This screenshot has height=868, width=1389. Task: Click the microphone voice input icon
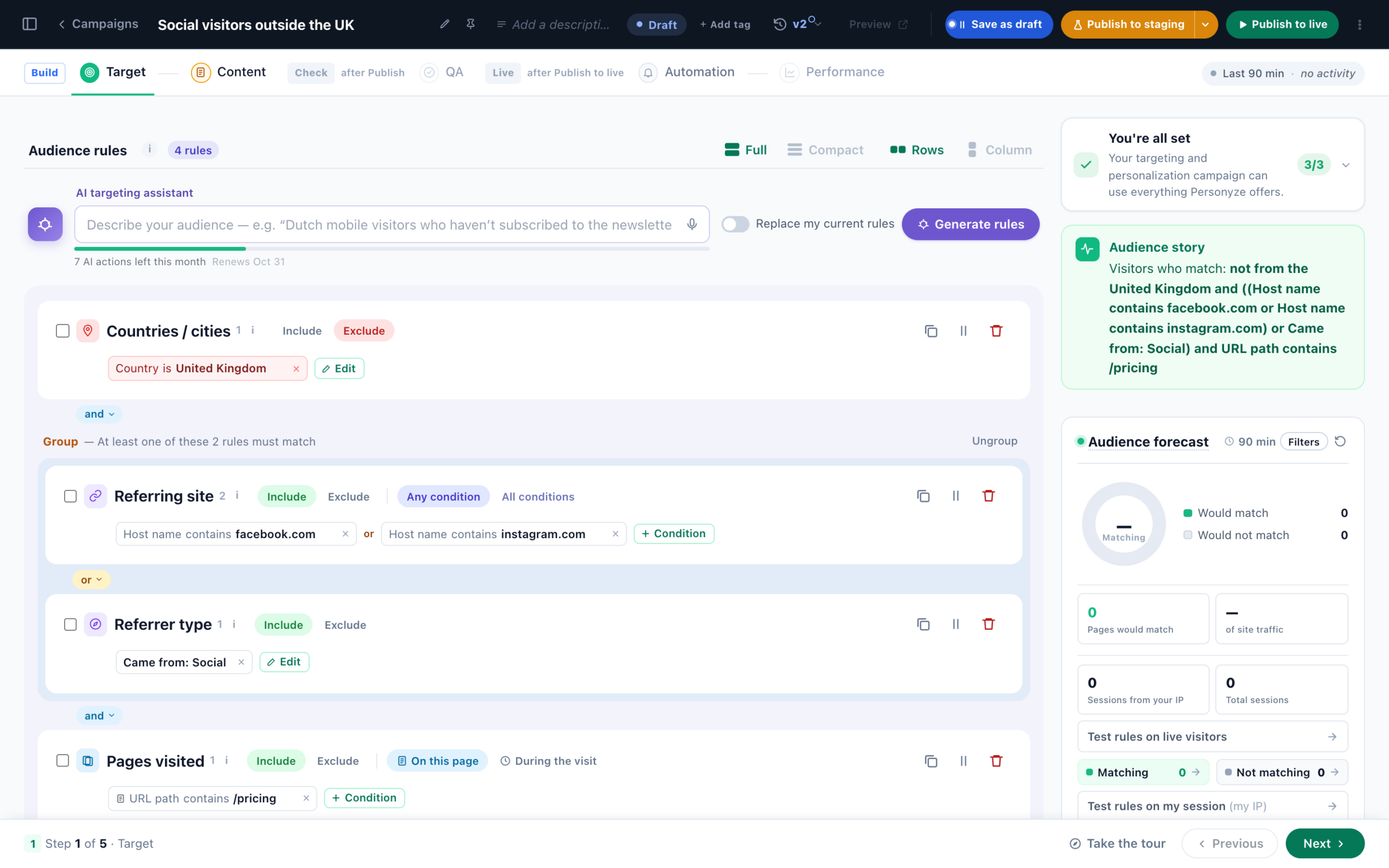coord(692,225)
